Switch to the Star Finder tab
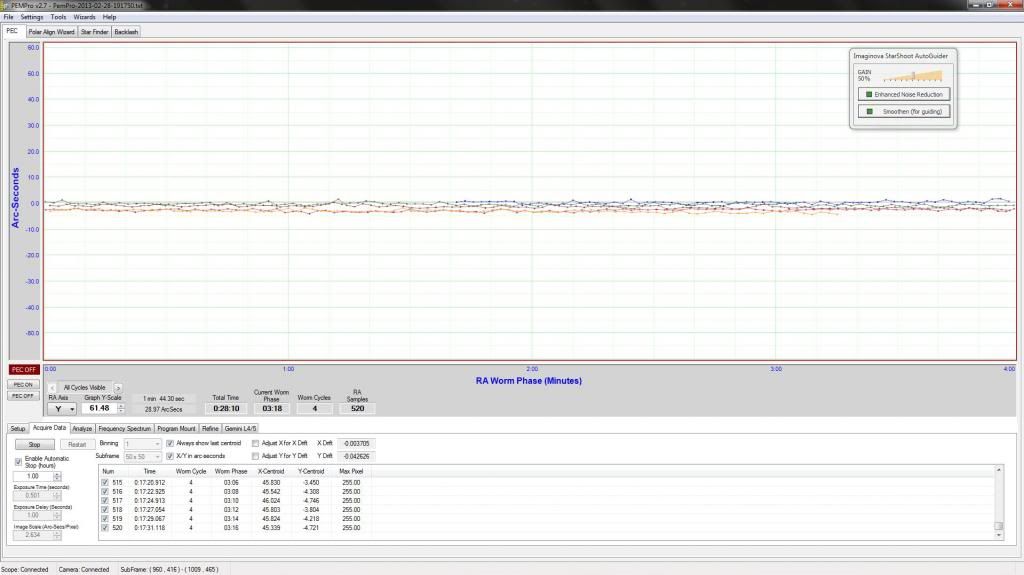The height and width of the screenshot is (575, 1024). coord(95,31)
